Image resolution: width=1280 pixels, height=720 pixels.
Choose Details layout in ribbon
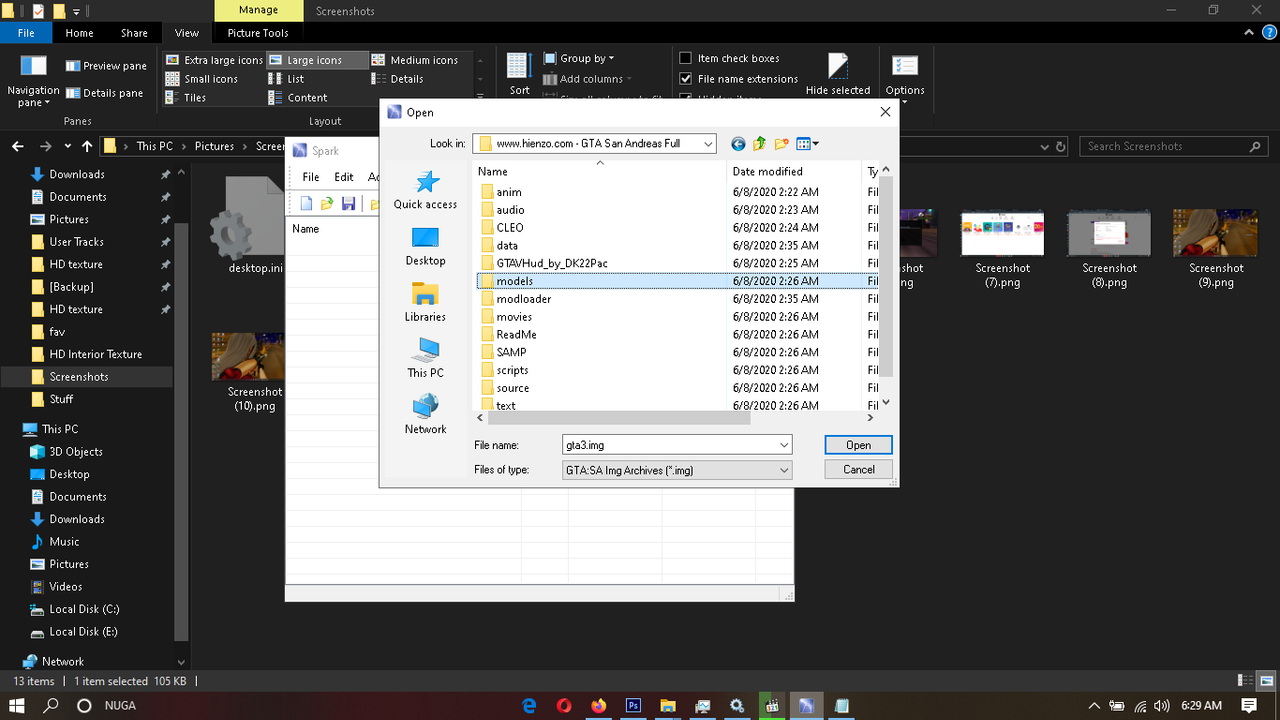(398, 79)
